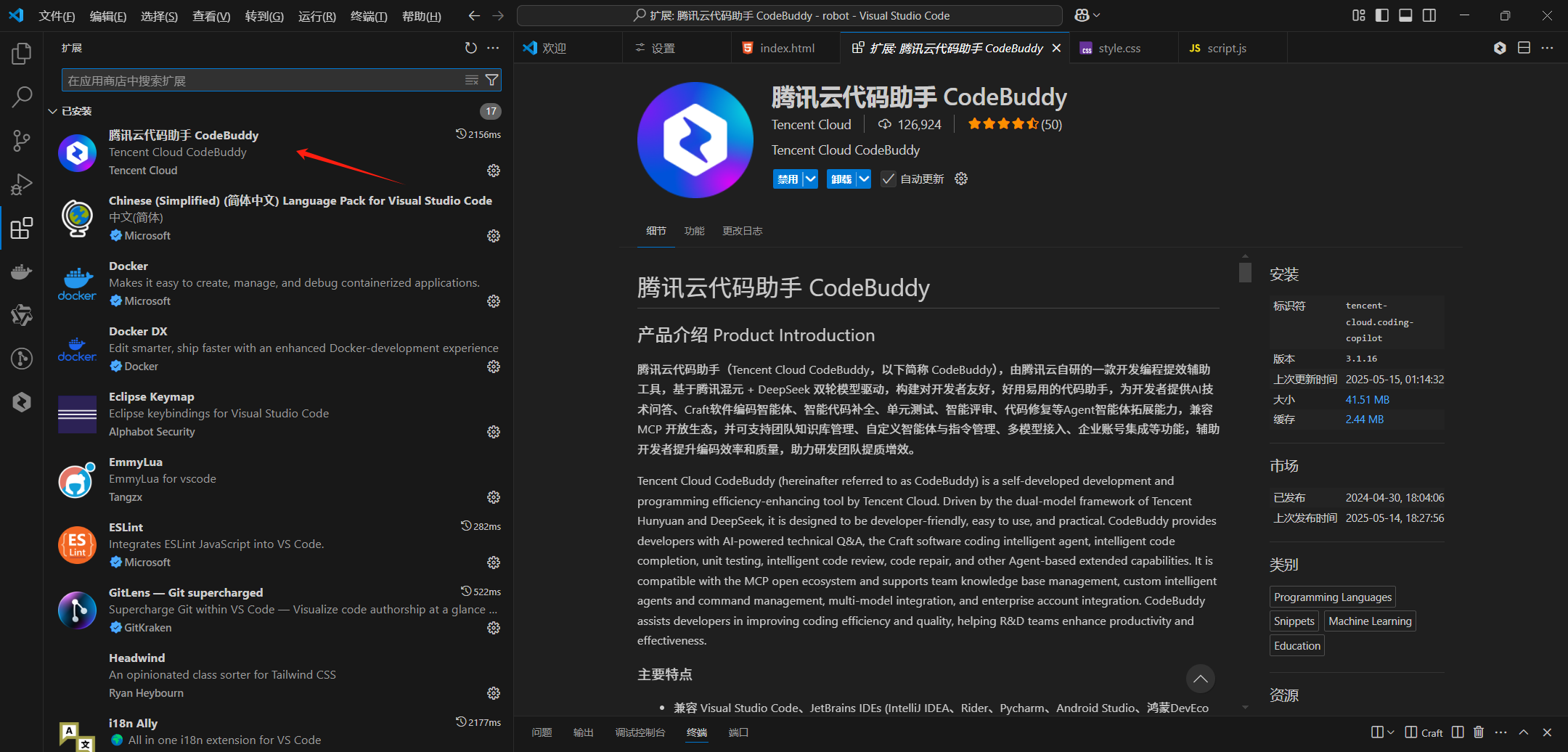This screenshot has height=752, width=1568.
Task: Open editor more actions ellipsis
Action: (x=1548, y=48)
